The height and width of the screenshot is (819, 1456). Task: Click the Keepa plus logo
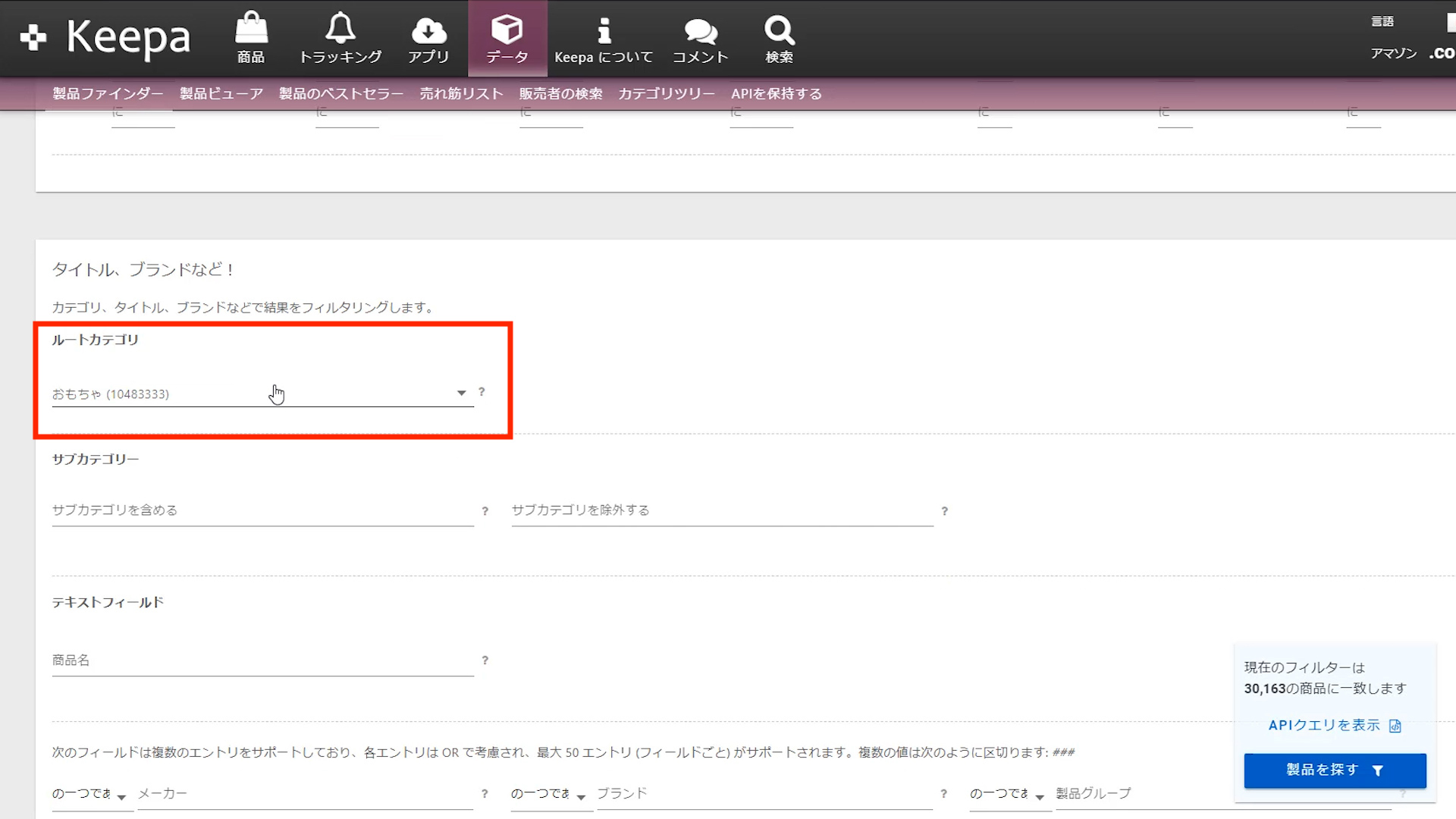click(x=33, y=36)
